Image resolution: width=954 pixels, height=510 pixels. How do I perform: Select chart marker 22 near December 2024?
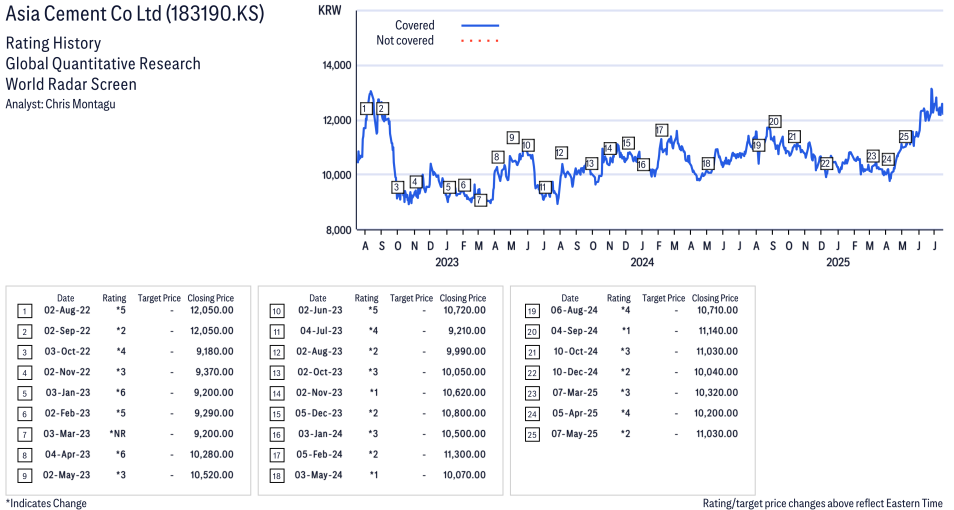pos(826,164)
